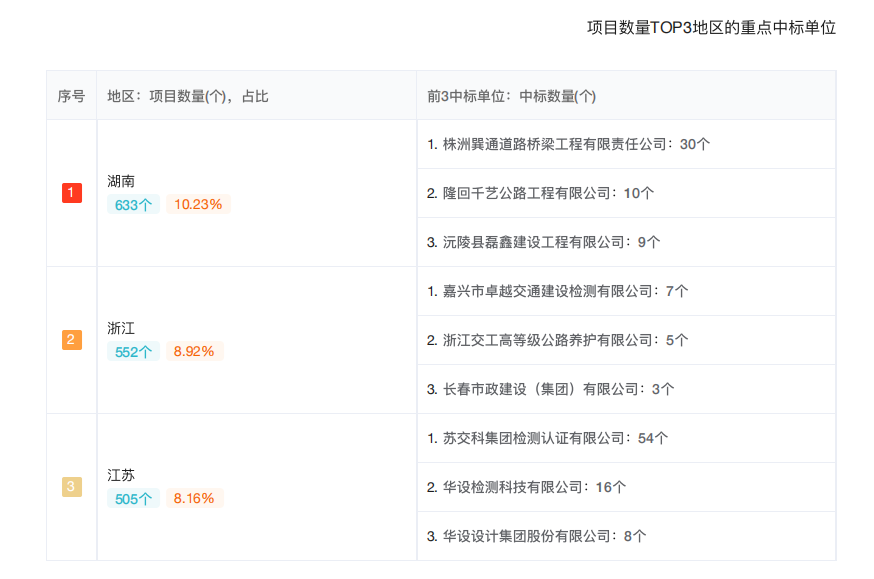This screenshot has width=874, height=579.
Task: Select the 湖南 region name
Action: (121, 182)
